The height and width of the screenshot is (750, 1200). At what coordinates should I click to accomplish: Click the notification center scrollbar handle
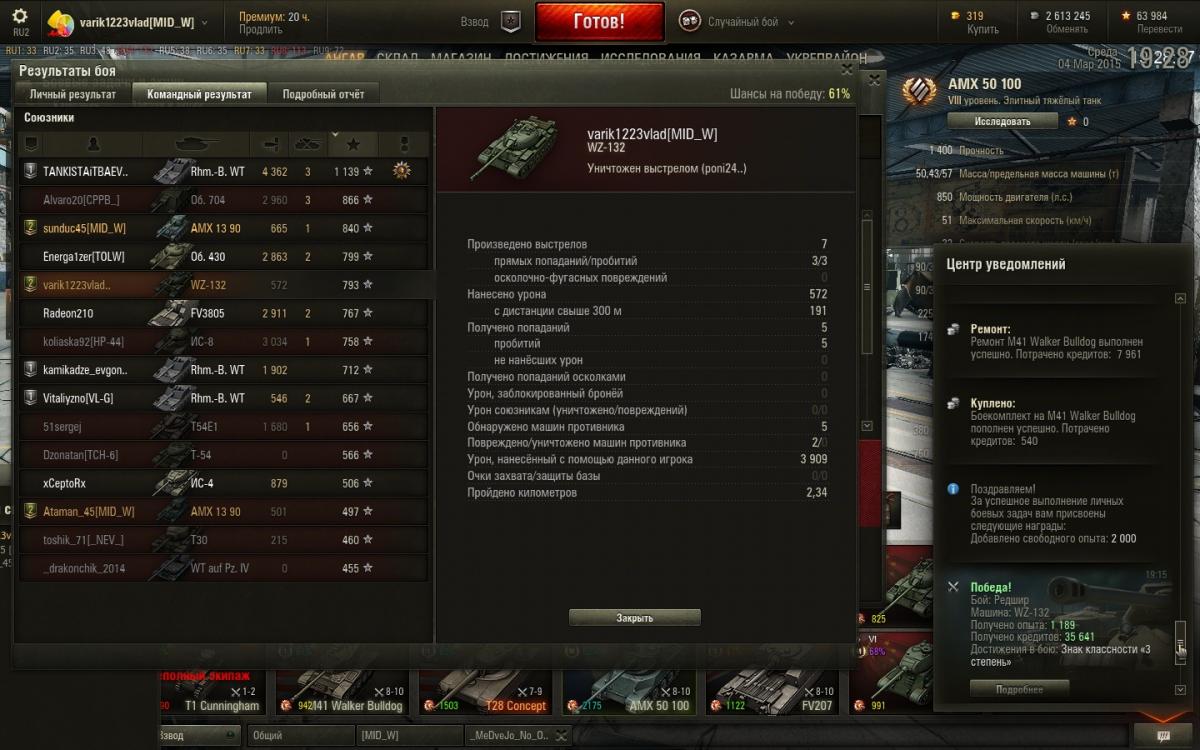coord(1180,637)
